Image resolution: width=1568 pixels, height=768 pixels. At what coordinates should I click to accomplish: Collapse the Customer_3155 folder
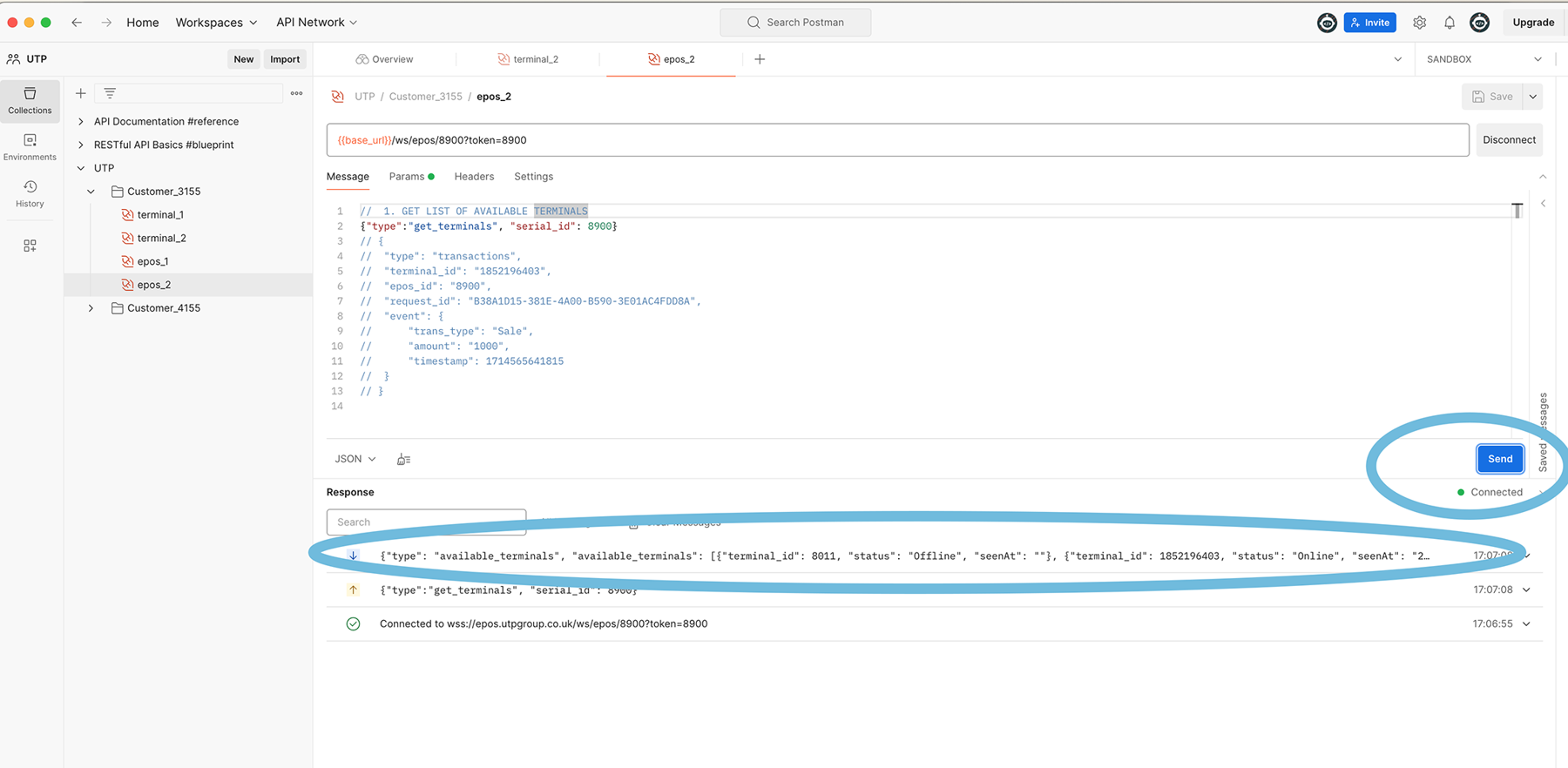coord(91,192)
